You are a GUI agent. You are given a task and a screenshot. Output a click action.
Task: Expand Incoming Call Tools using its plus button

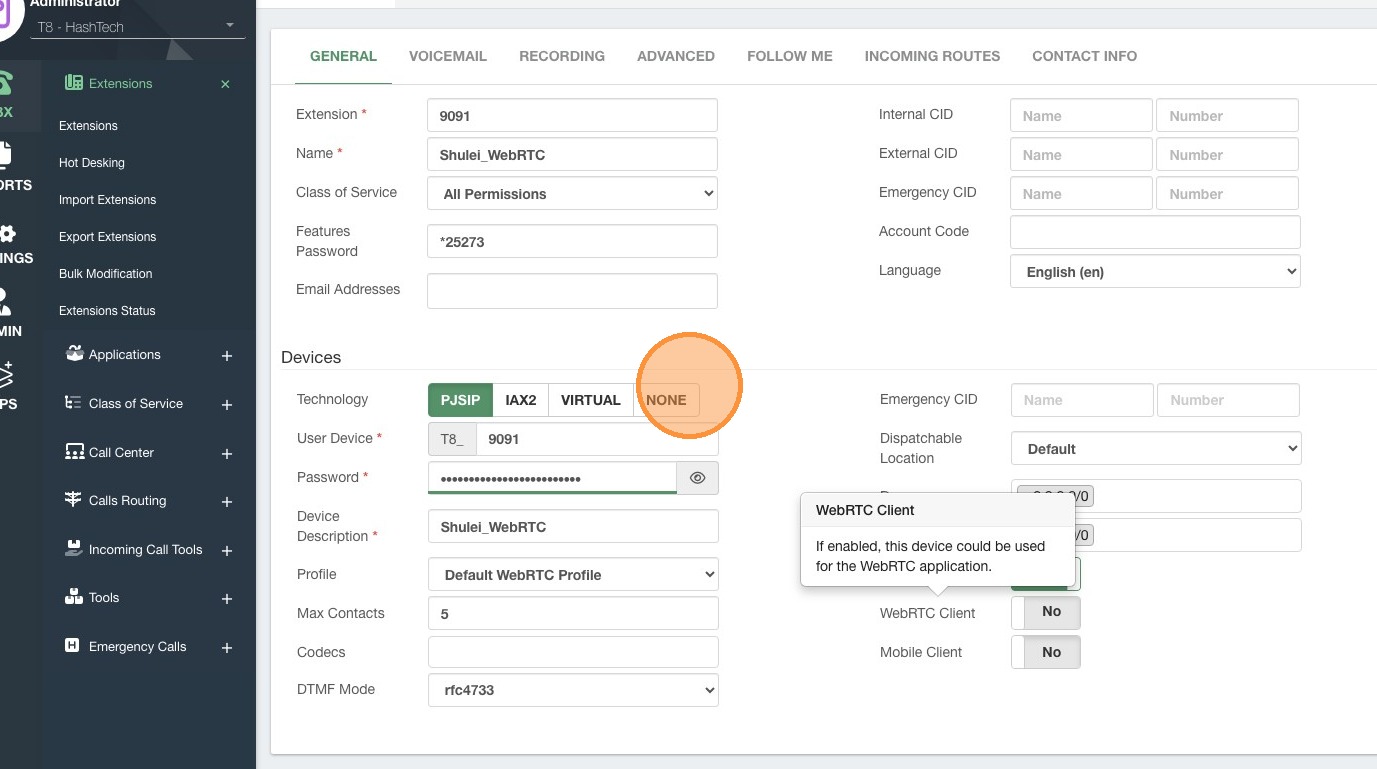click(227, 551)
